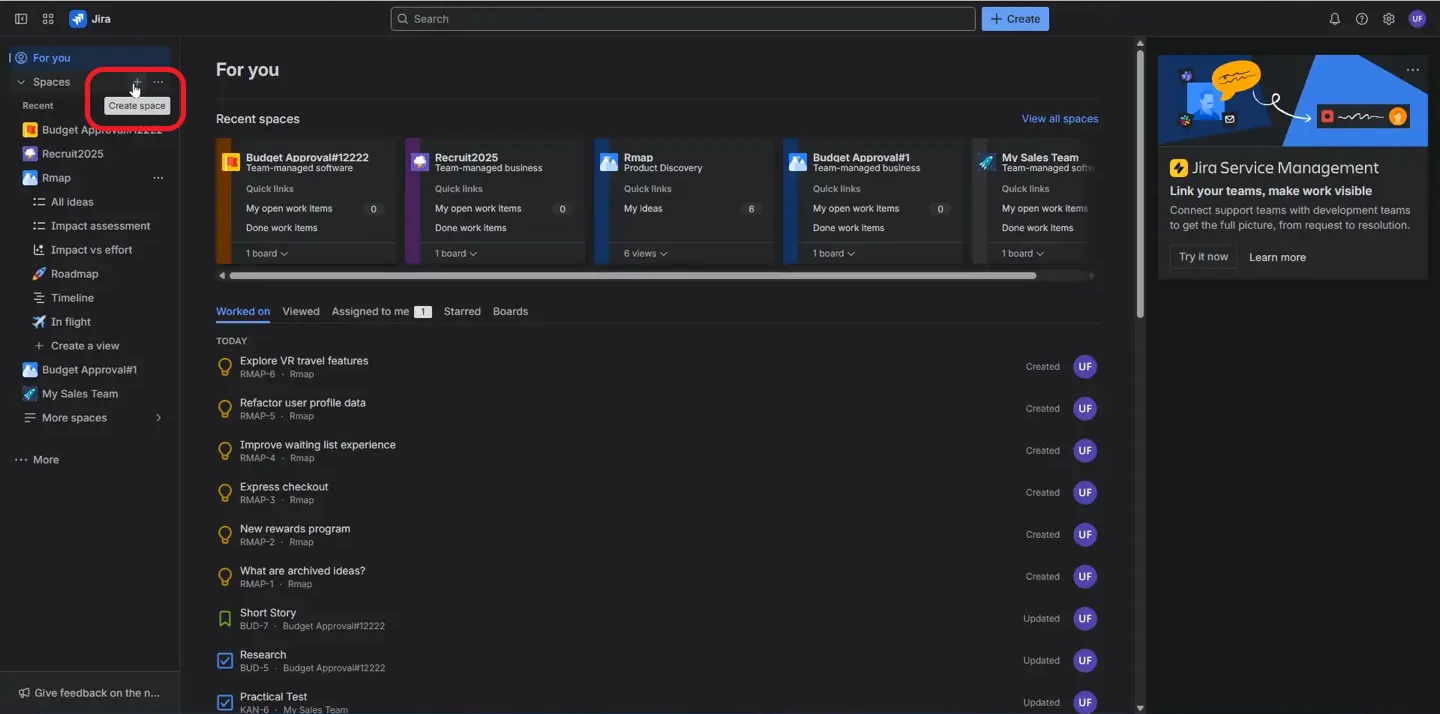Open the app switcher grid icon
Screen dimensions: 1440x714
48,19
